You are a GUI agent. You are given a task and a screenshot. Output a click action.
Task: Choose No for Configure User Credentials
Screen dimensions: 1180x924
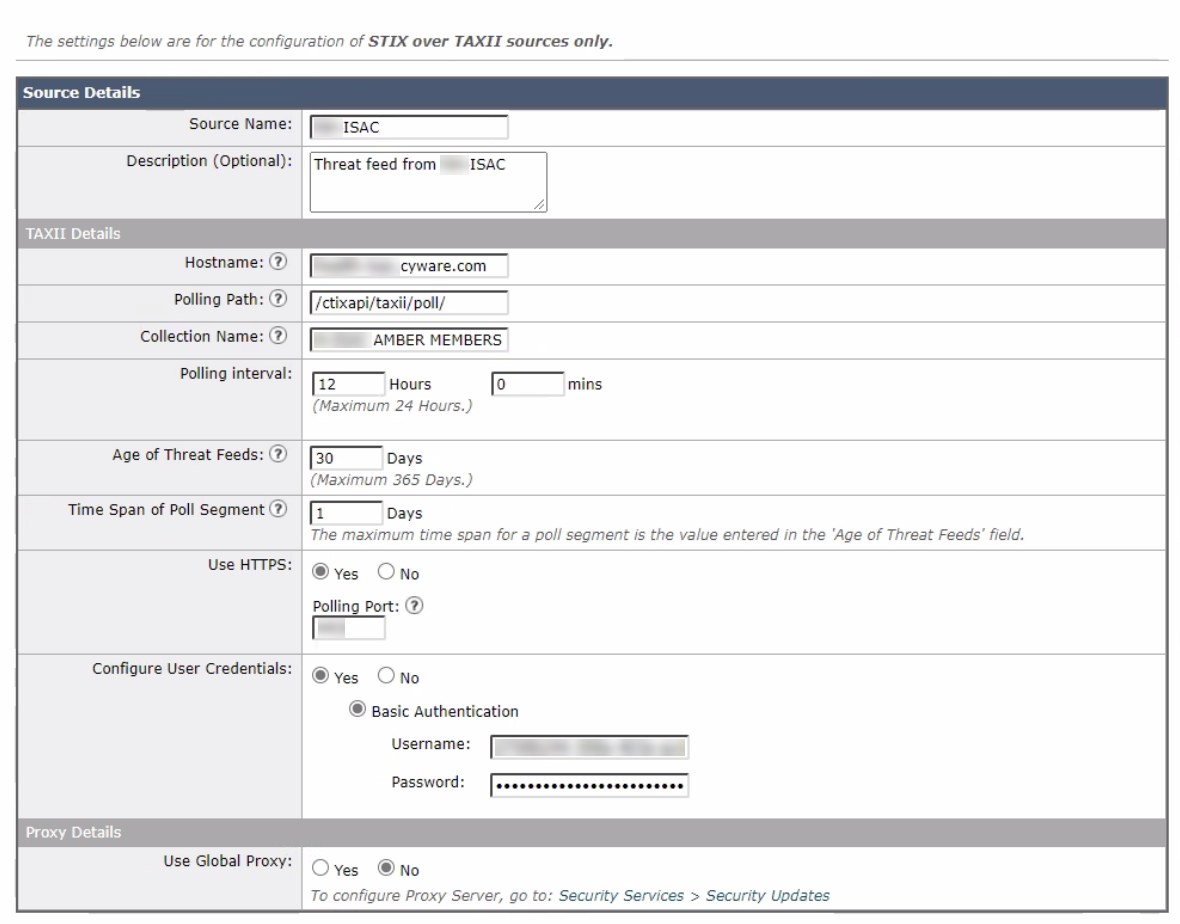(384, 677)
